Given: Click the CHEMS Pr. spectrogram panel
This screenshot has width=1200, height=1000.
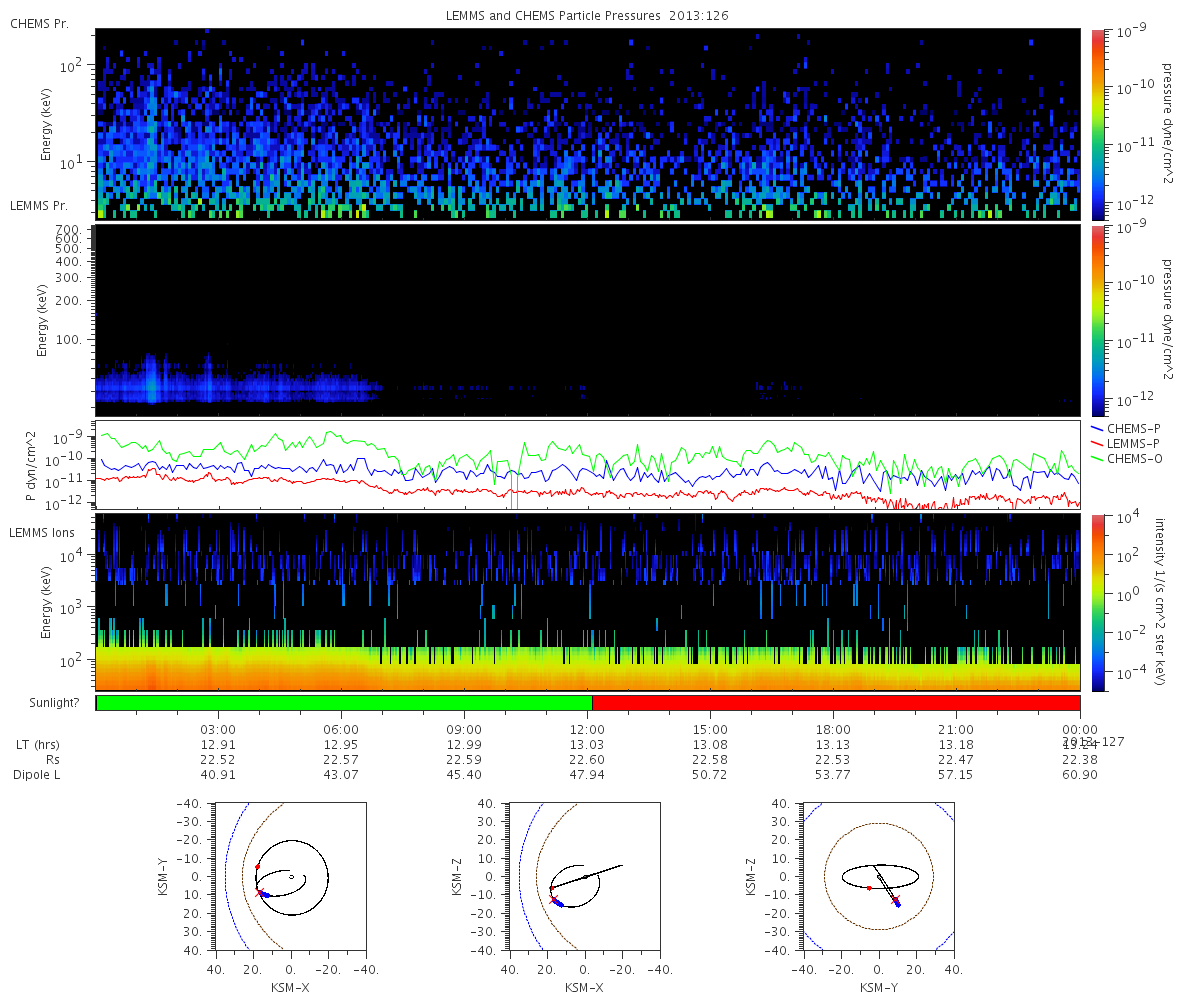Looking at the screenshot, I should click(x=588, y=124).
